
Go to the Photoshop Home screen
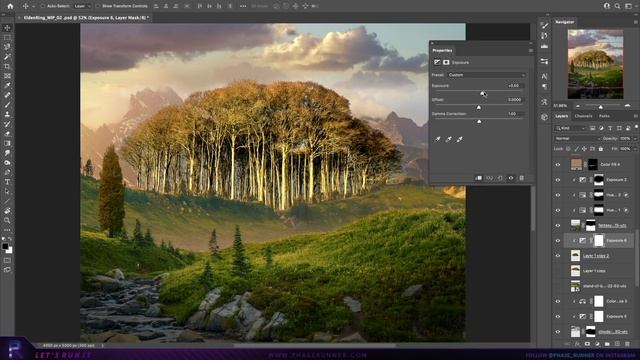10,6
